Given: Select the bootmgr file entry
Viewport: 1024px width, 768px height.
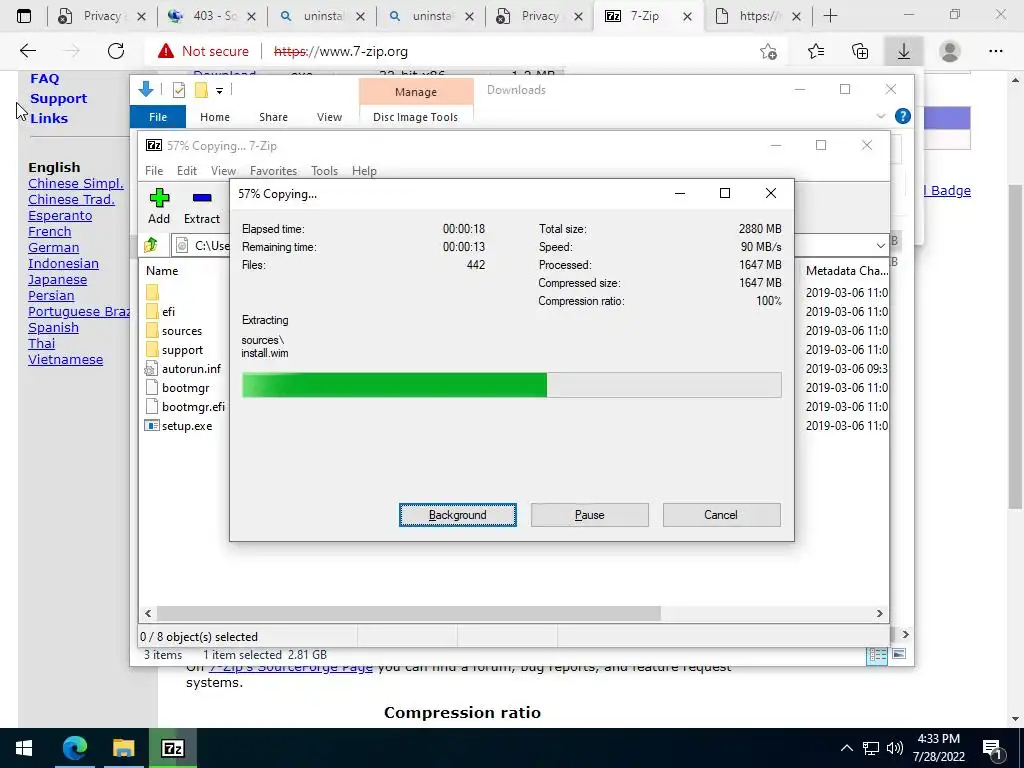Looking at the screenshot, I should 185,388.
